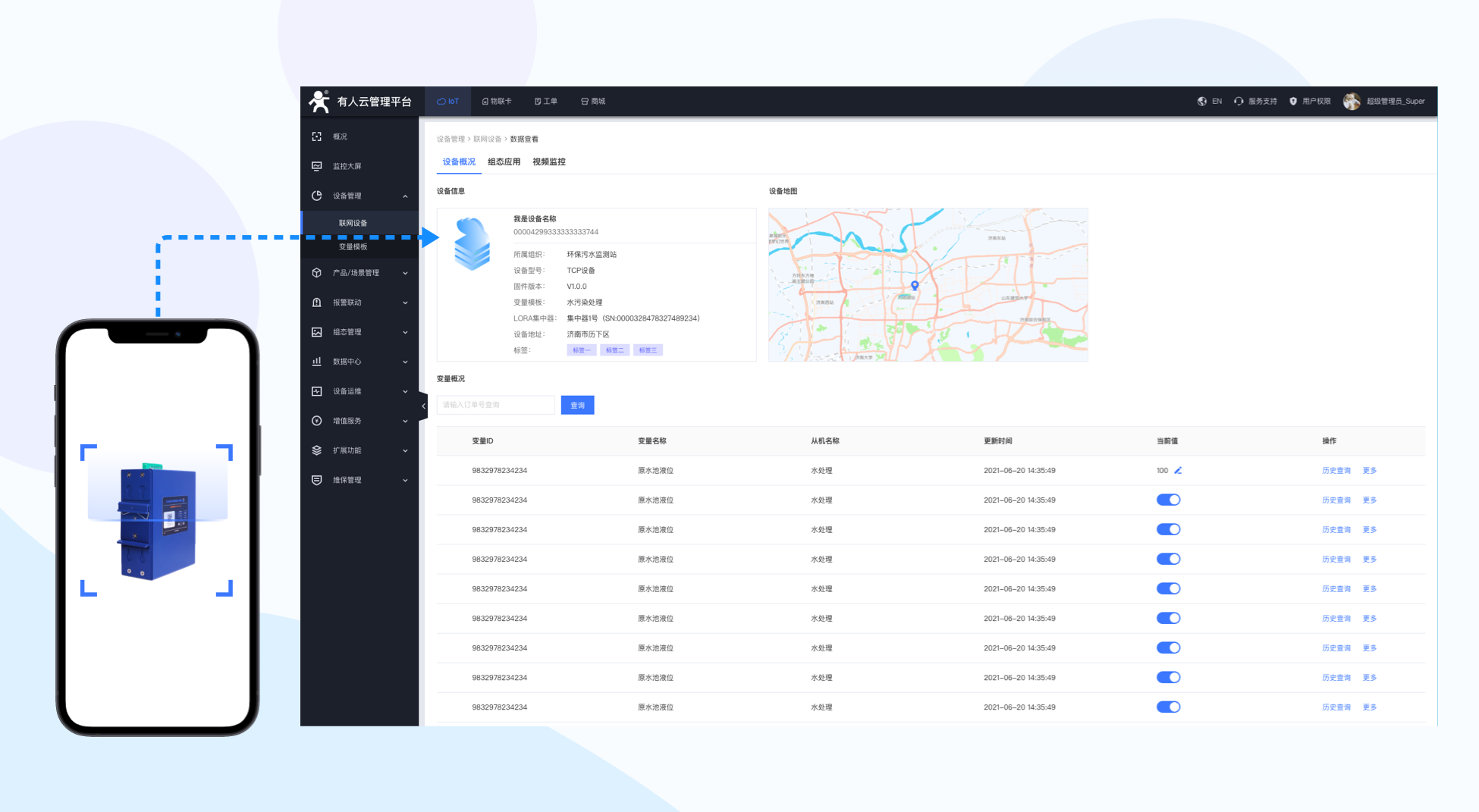Click the EN language switch text

1217,101
